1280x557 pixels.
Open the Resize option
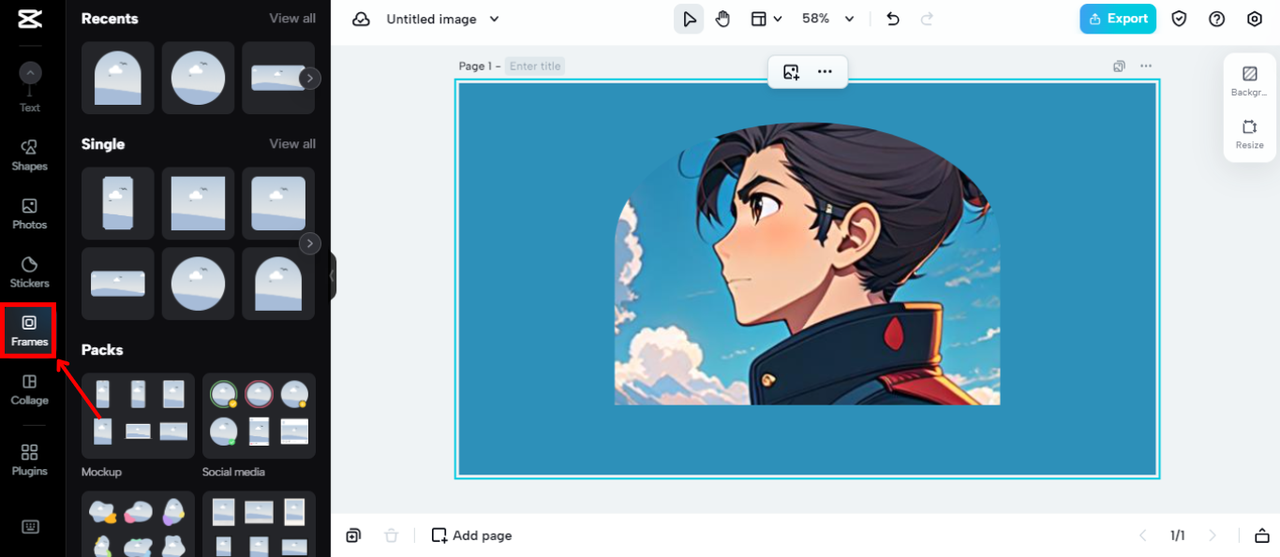coord(1249,134)
